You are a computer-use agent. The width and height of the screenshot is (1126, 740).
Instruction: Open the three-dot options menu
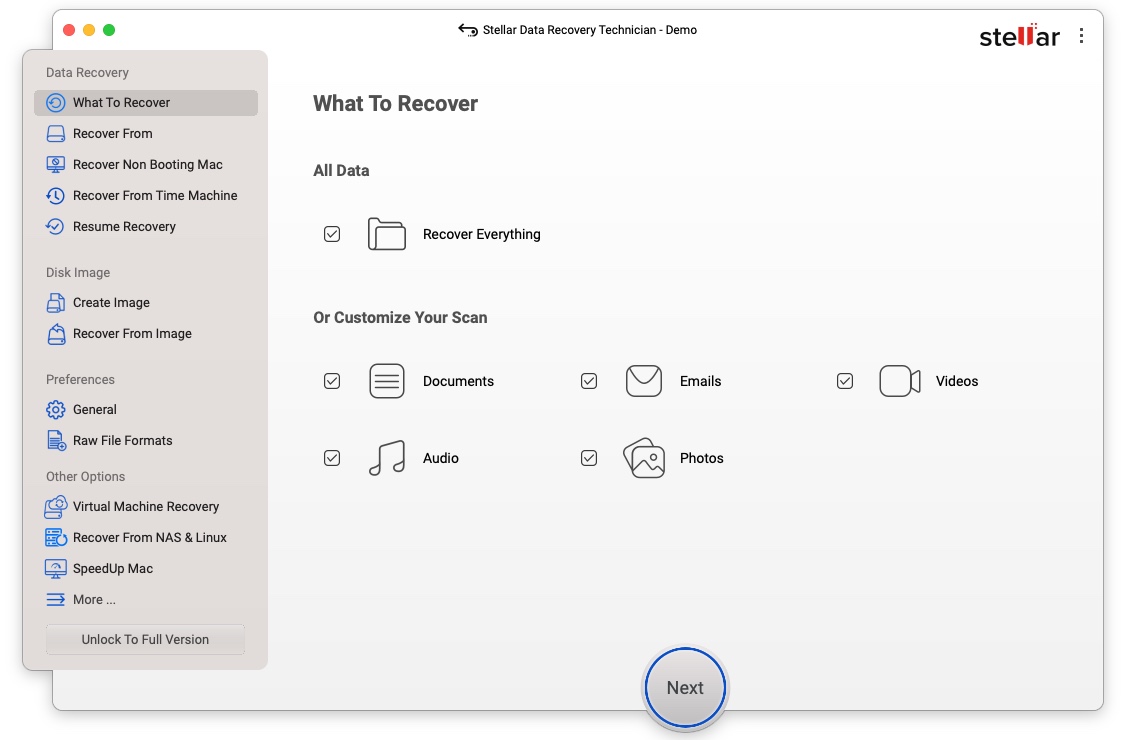pos(1081,36)
